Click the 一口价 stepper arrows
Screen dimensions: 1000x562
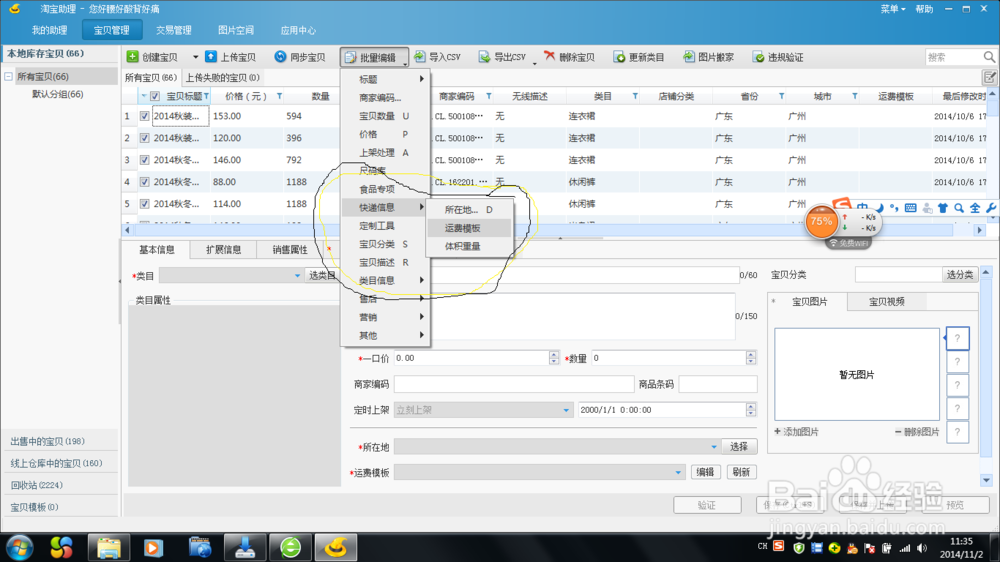(554, 359)
